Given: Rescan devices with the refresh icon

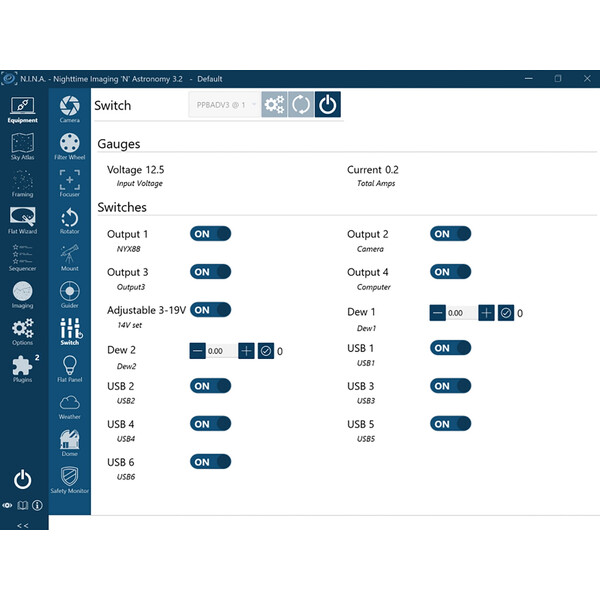Looking at the screenshot, I should pyautogui.click(x=301, y=104).
